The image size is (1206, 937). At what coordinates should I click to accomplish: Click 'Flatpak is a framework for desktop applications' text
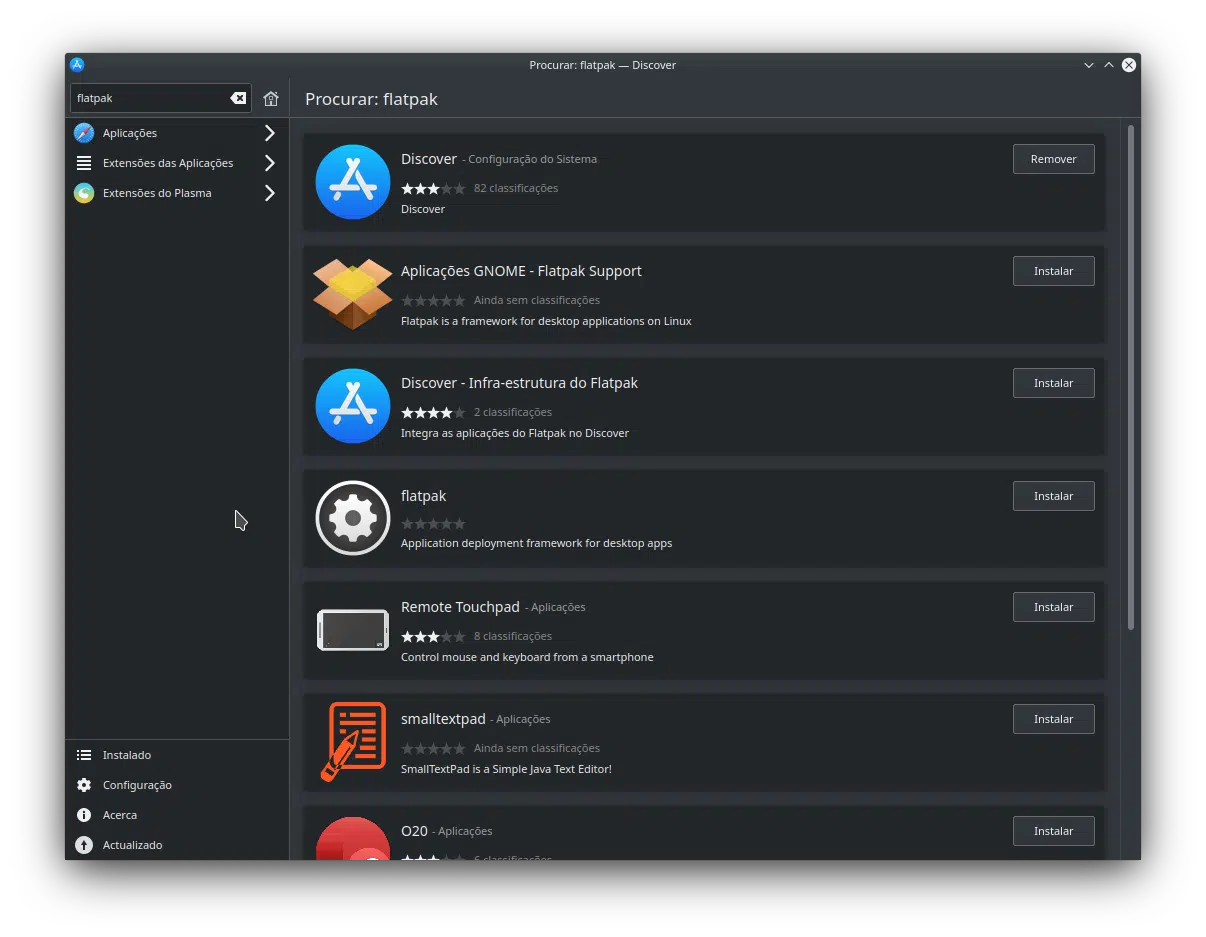546,321
